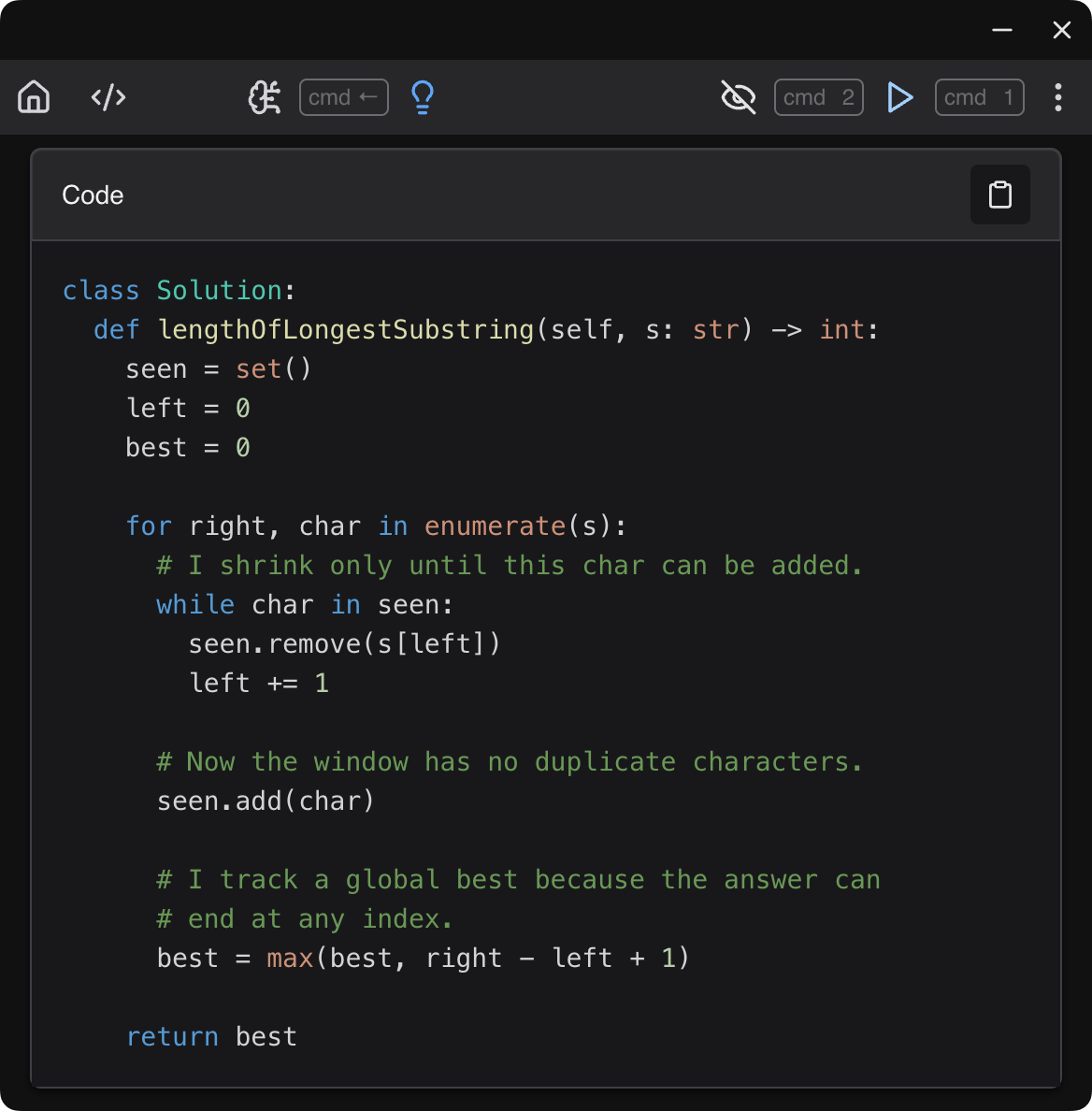Click the 'return best' line
The width and height of the screenshot is (1092, 1111).
point(211,1036)
